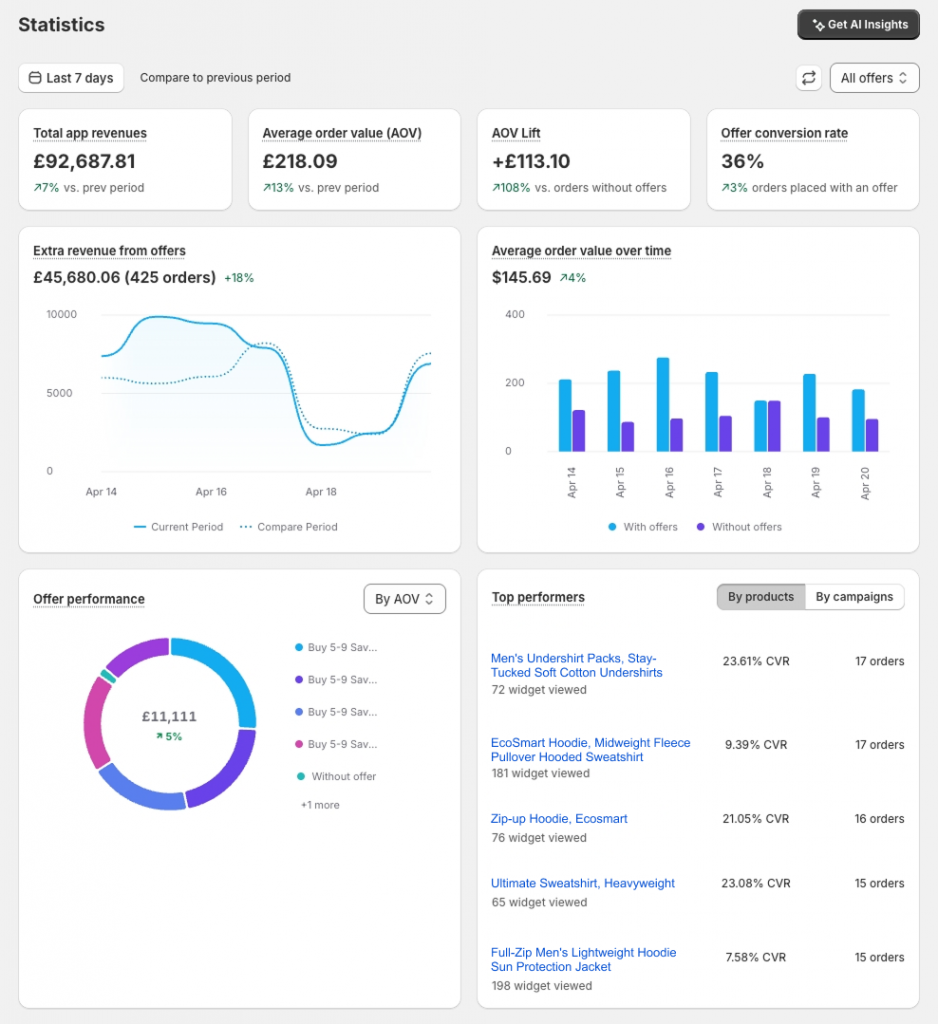Open 'Ultimate Sweatshirt, Heavyweight' product link
The width and height of the screenshot is (938, 1024).
pos(582,883)
